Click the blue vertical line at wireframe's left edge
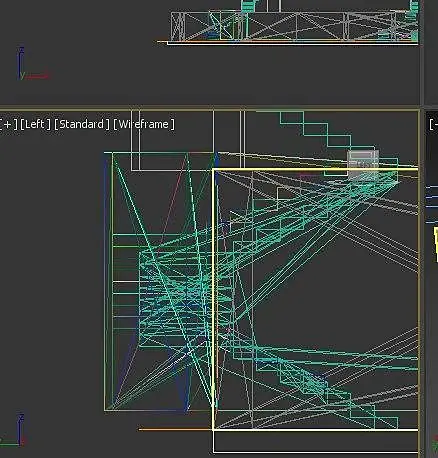Screen dimensions: 438x458 (x=106, y=283)
